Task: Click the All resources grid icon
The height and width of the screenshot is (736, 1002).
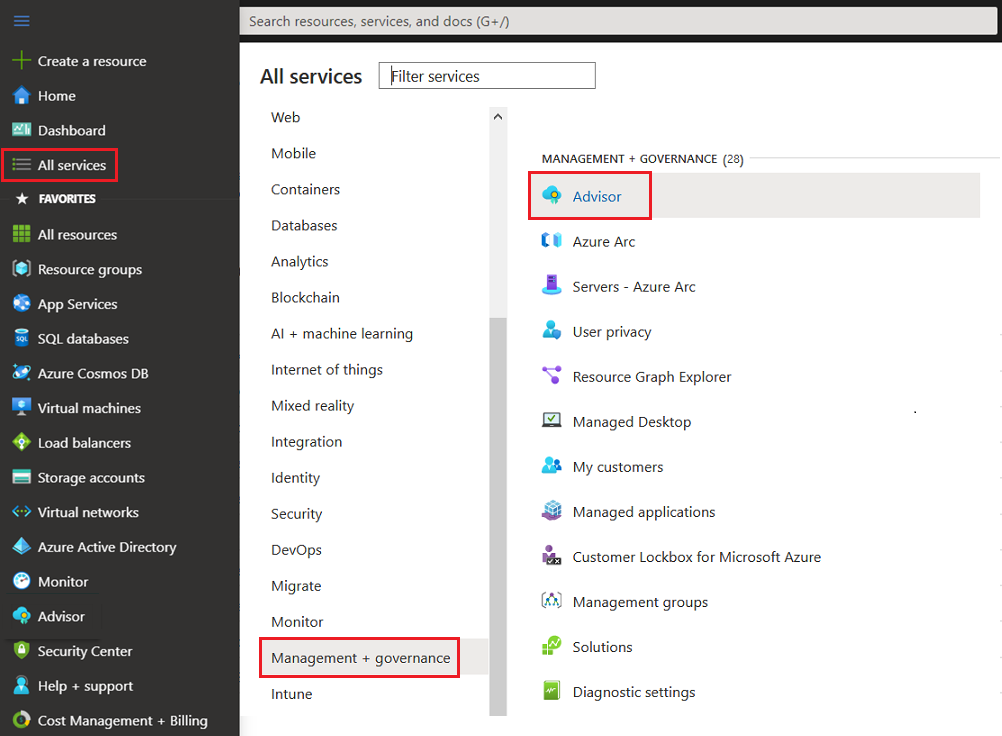Action: [x=21, y=234]
